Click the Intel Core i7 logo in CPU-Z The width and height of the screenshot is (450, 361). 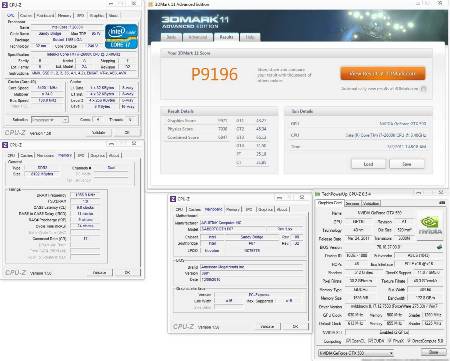[x=121, y=36]
